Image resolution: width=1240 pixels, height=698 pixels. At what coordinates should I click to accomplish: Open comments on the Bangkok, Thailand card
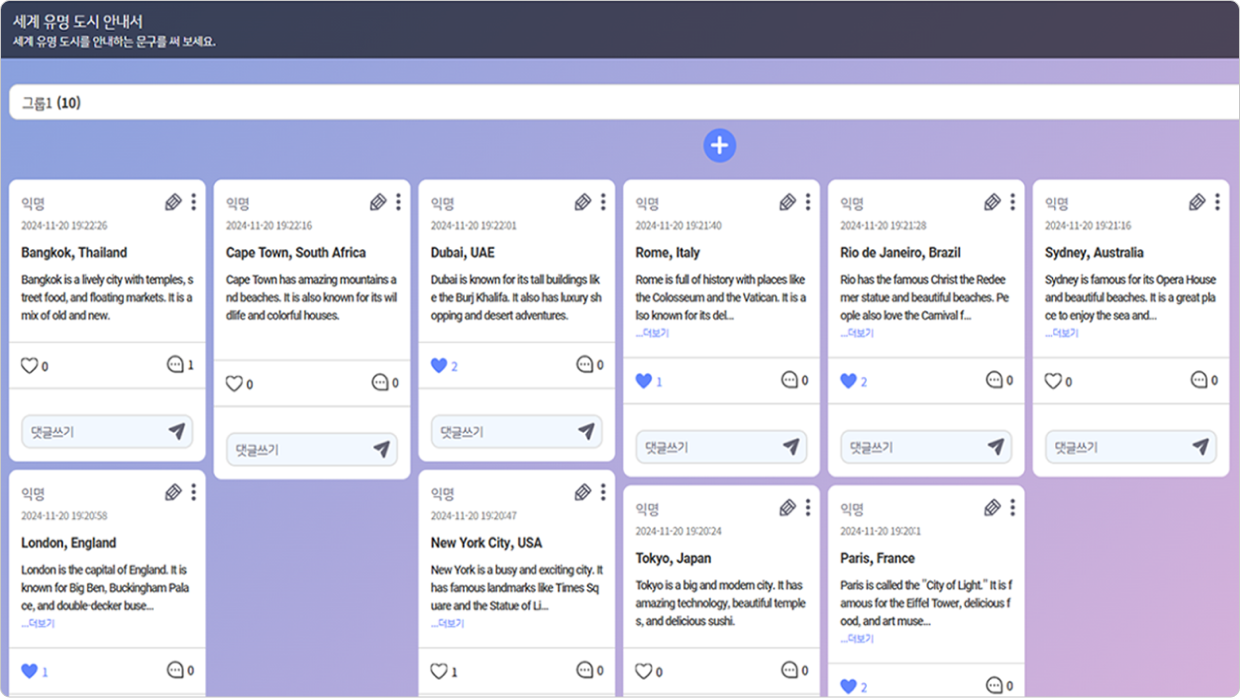point(175,365)
